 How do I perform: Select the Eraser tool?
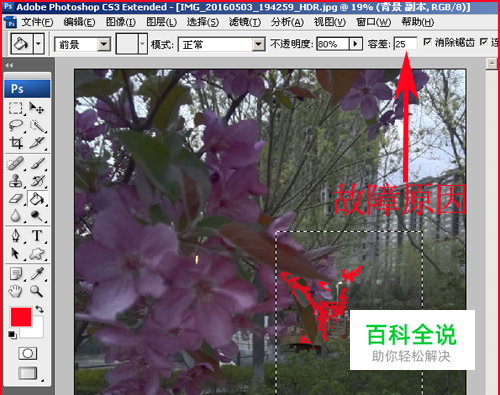[x=16, y=199]
